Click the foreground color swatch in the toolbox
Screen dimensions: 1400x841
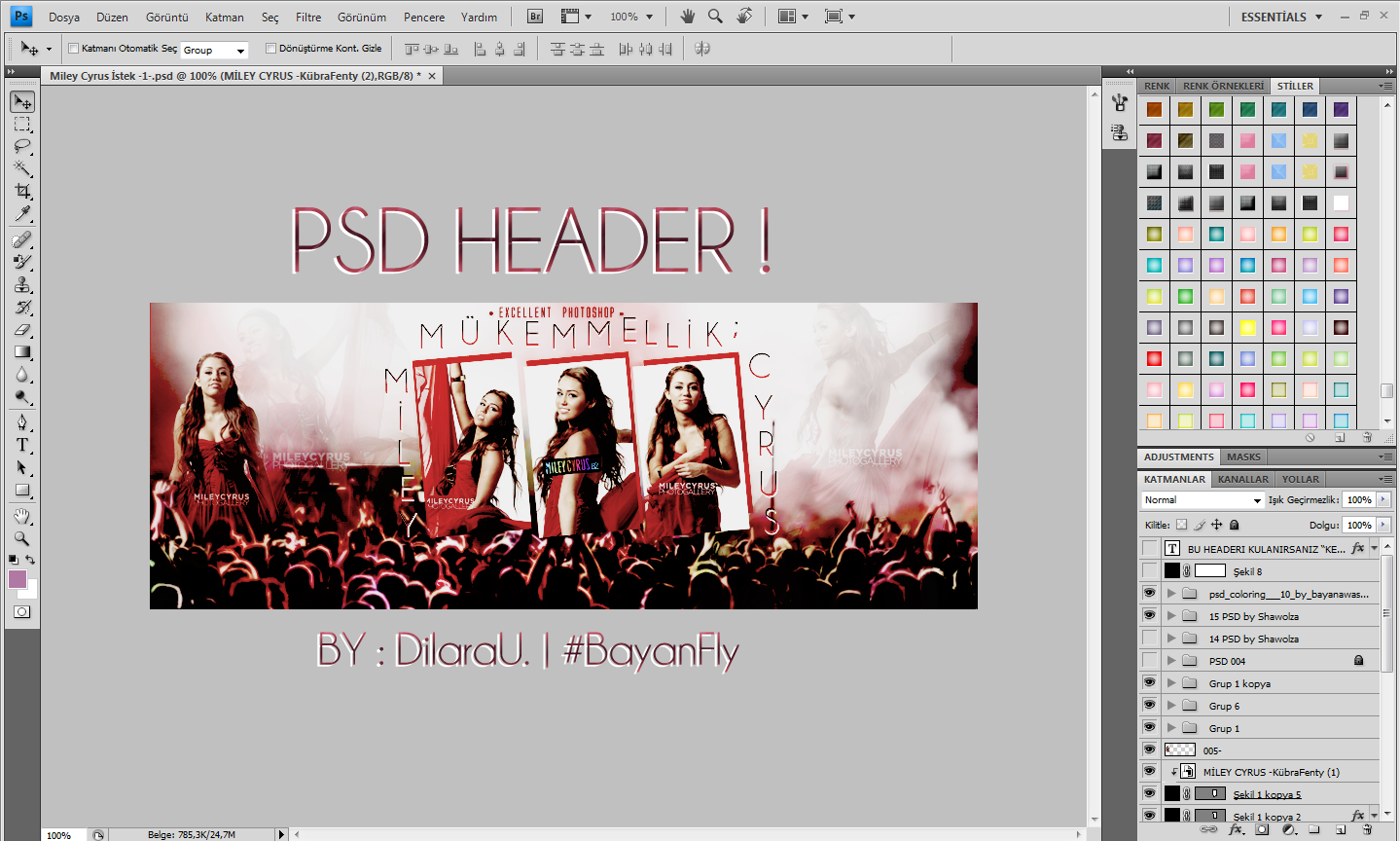(x=16, y=577)
